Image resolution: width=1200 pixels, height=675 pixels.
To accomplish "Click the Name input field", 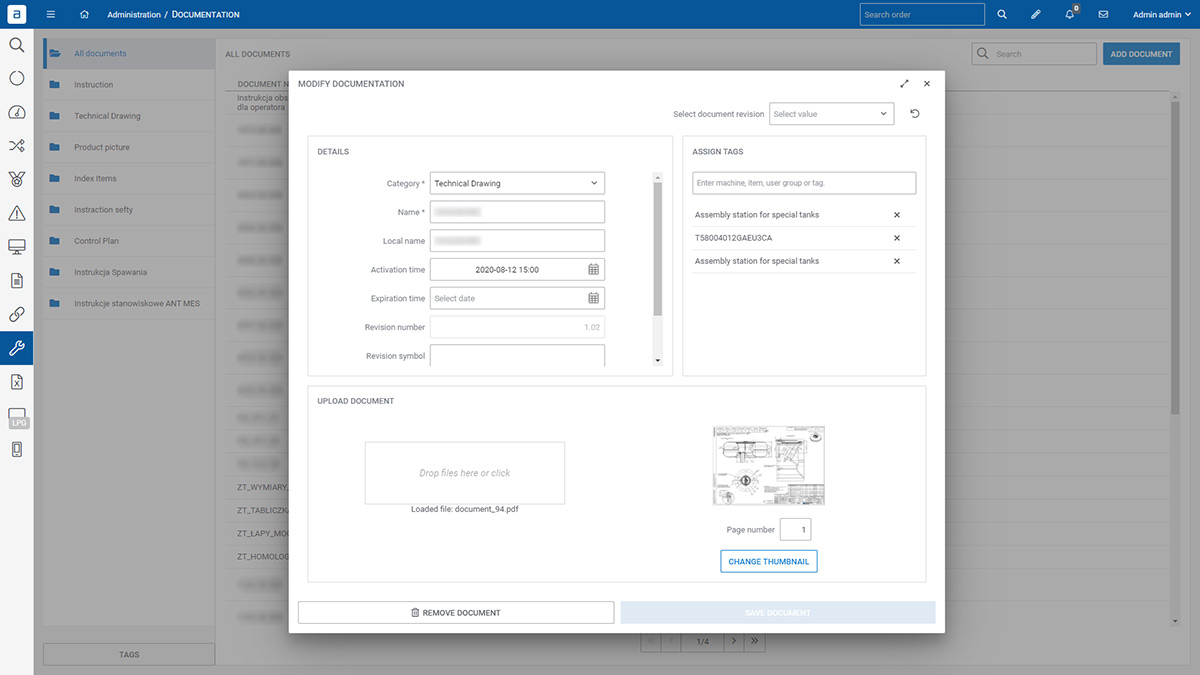I will (517, 212).
